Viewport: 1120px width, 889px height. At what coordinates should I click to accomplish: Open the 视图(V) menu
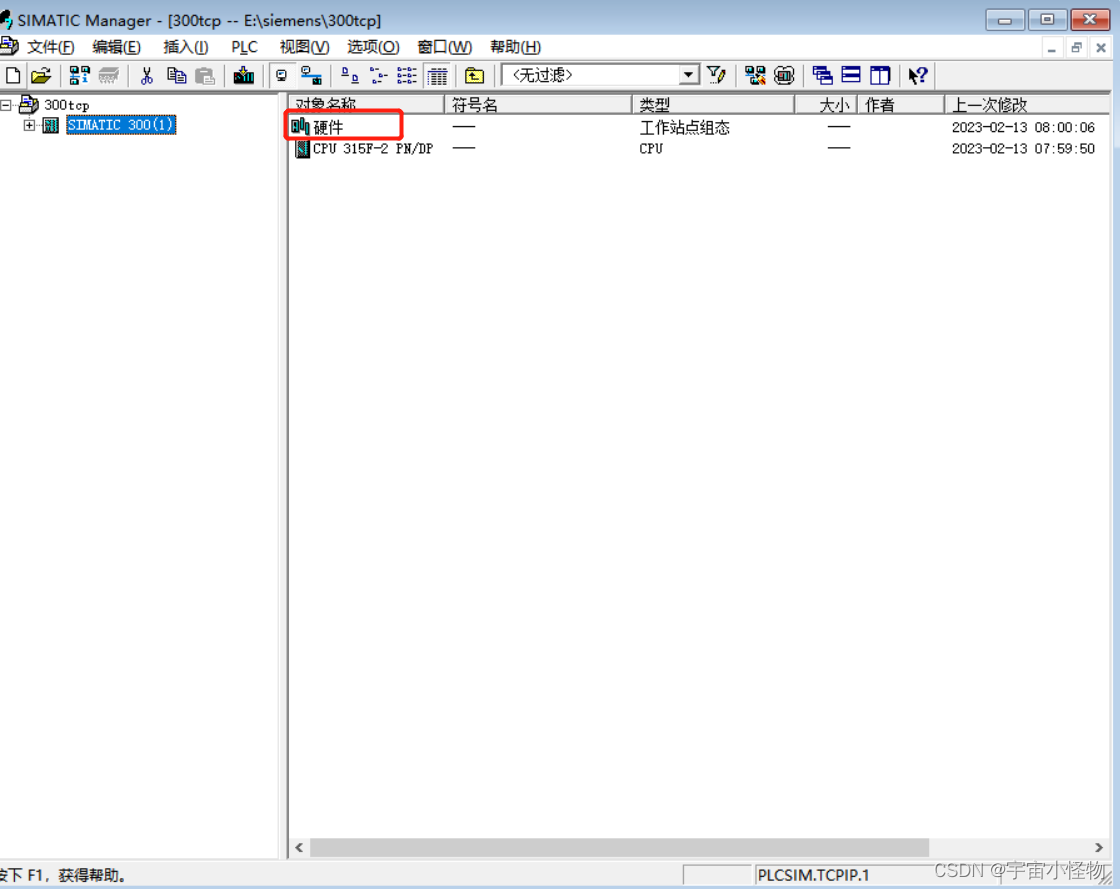(x=304, y=47)
